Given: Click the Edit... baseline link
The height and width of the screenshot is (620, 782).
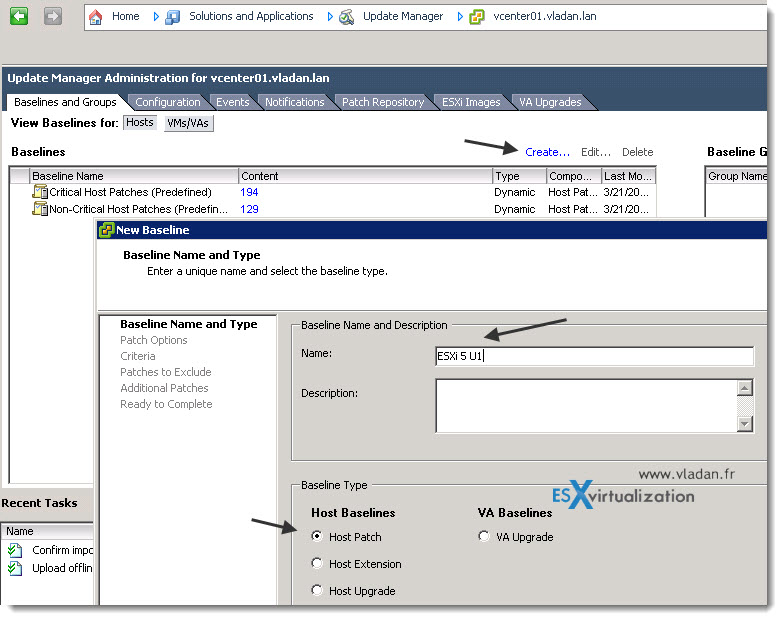Looking at the screenshot, I should pyautogui.click(x=595, y=152).
